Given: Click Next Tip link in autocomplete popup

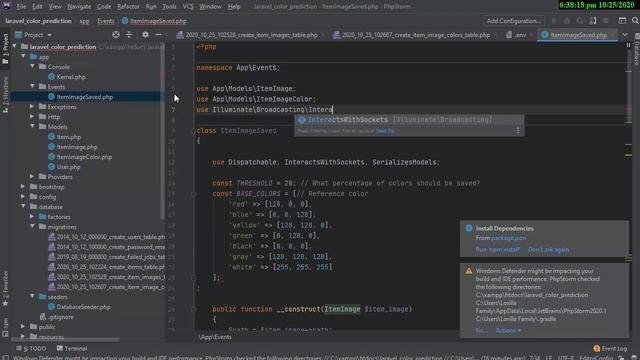Looking at the screenshot, I should point(385,131).
